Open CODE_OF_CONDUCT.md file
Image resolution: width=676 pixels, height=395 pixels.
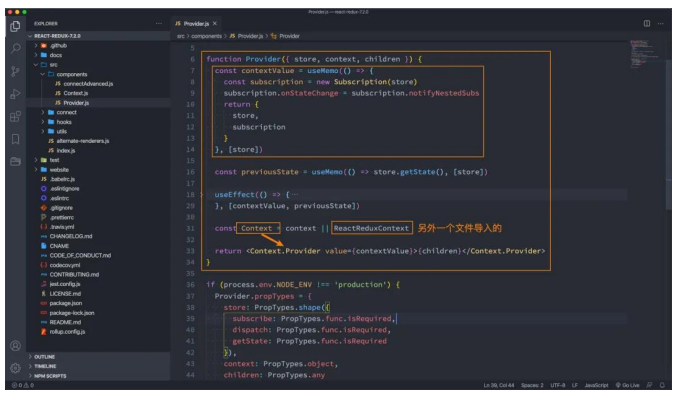click(80, 255)
